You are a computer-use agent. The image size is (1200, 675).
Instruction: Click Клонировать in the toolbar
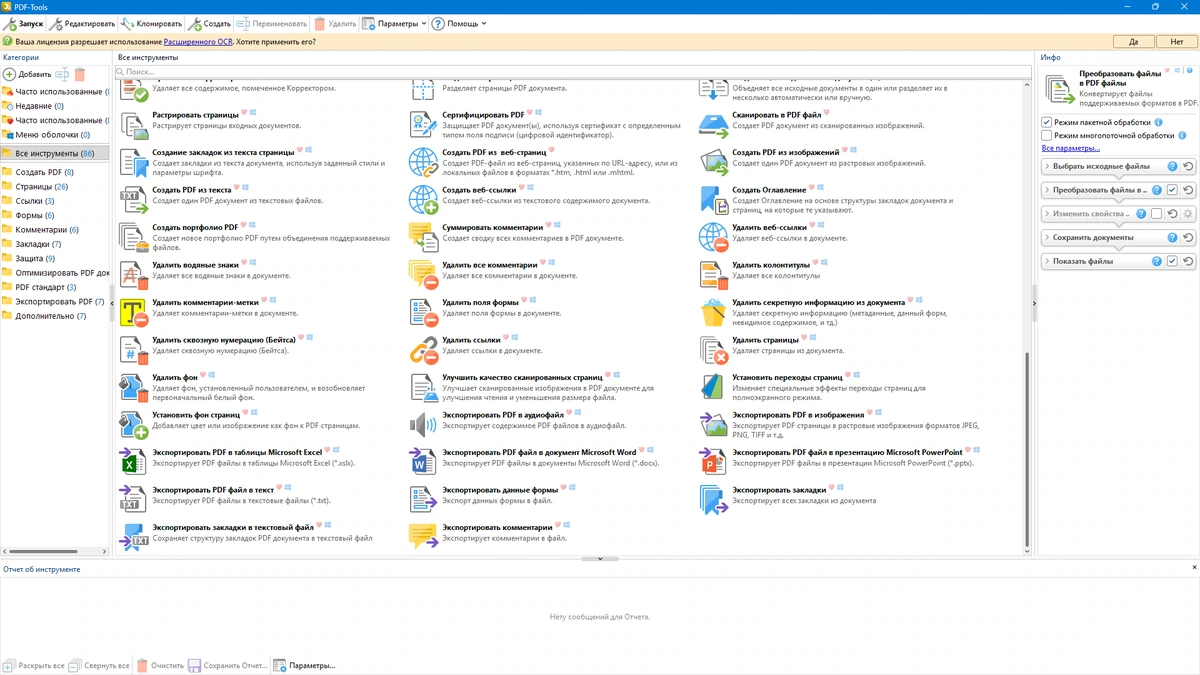tap(151, 23)
